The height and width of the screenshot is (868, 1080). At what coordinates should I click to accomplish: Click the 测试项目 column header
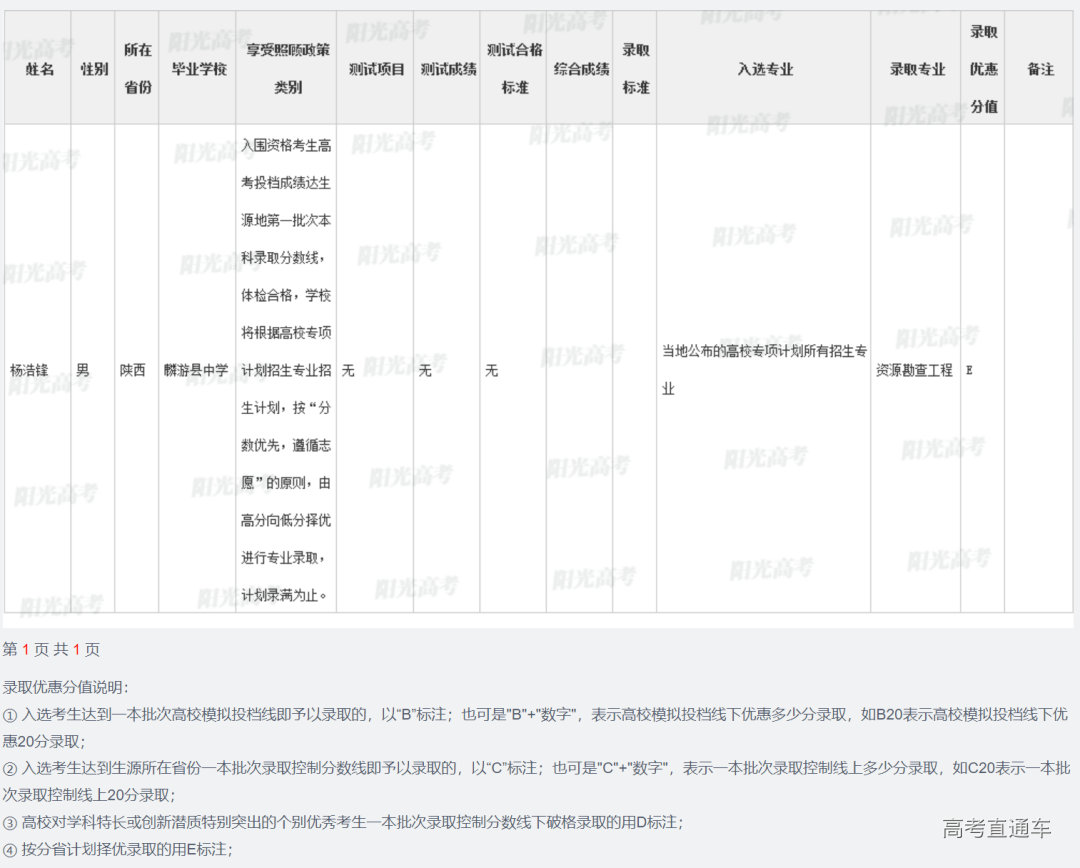[376, 69]
